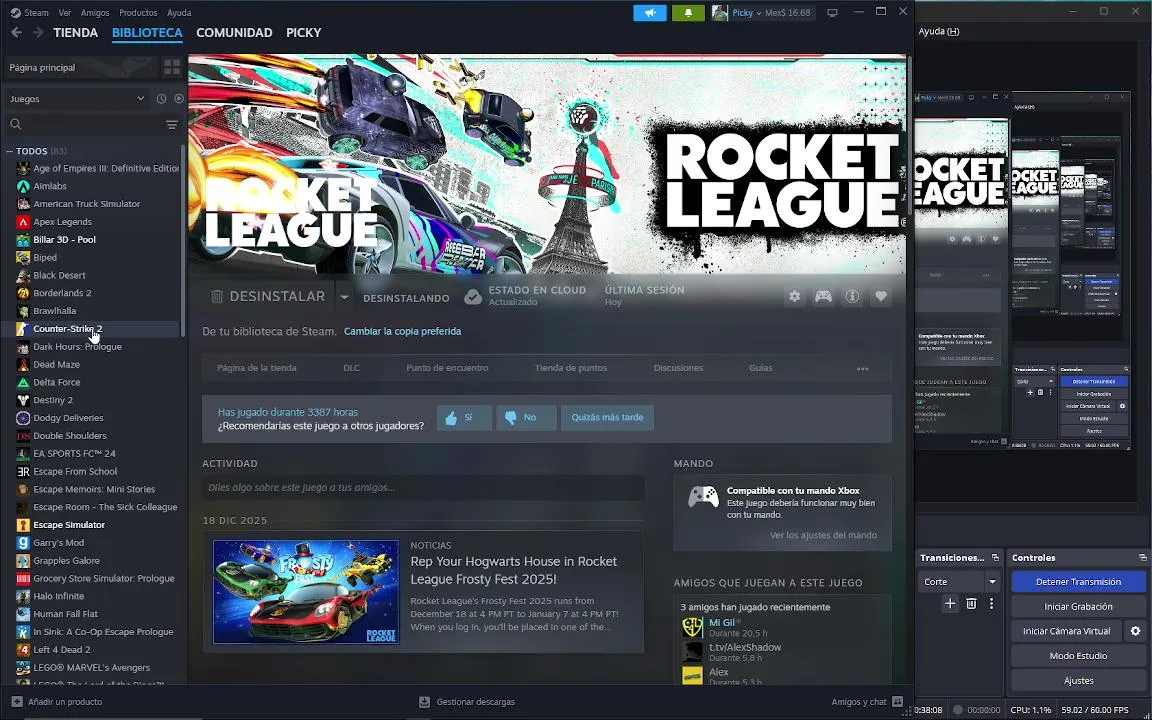This screenshot has width=1152, height=720.
Task: Add Rocket League to favorites heart
Action: point(881,296)
